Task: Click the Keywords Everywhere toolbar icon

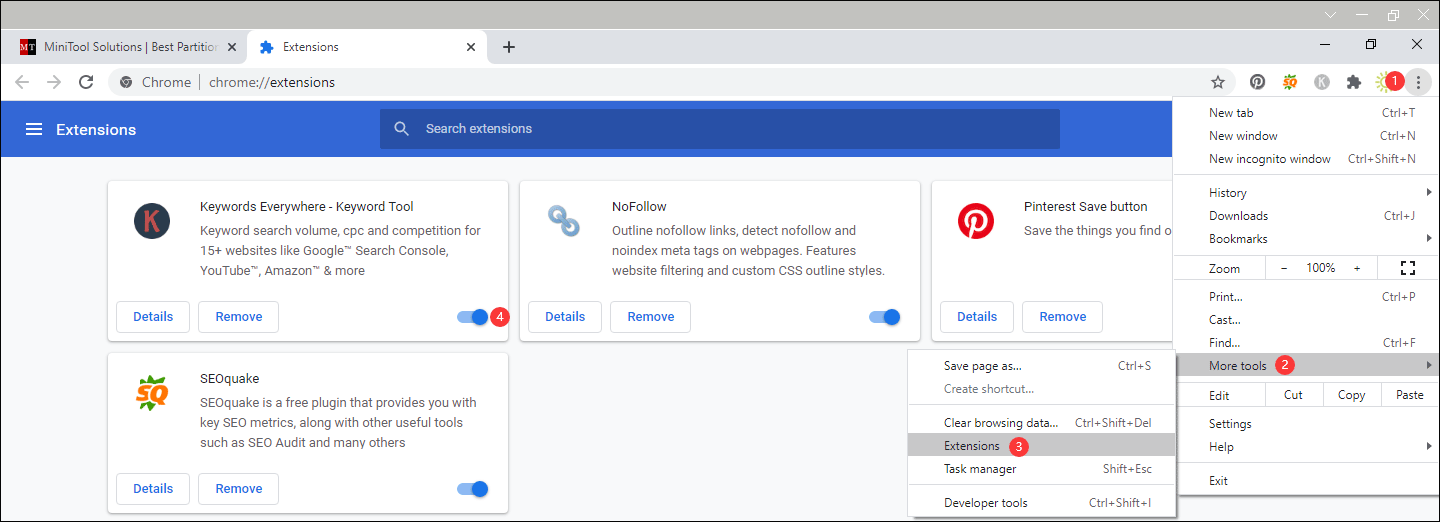Action: point(1322,82)
